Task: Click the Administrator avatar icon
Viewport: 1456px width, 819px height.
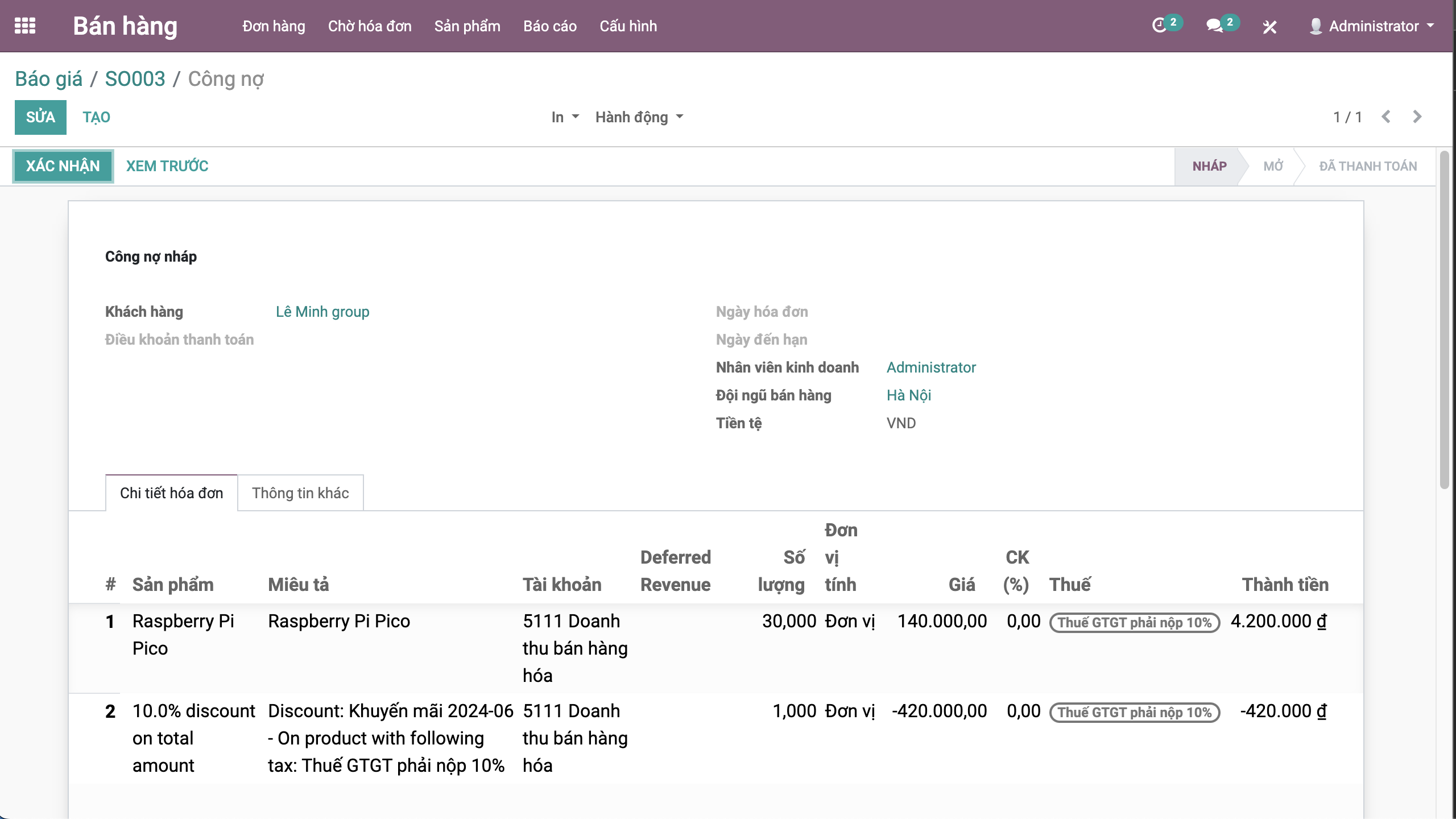Action: click(1316, 26)
